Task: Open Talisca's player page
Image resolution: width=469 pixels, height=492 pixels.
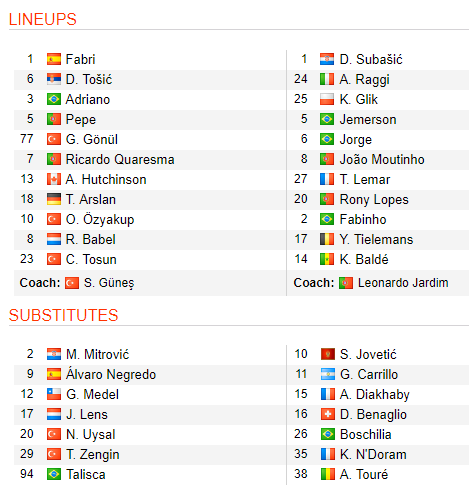Action: tap(86, 474)
